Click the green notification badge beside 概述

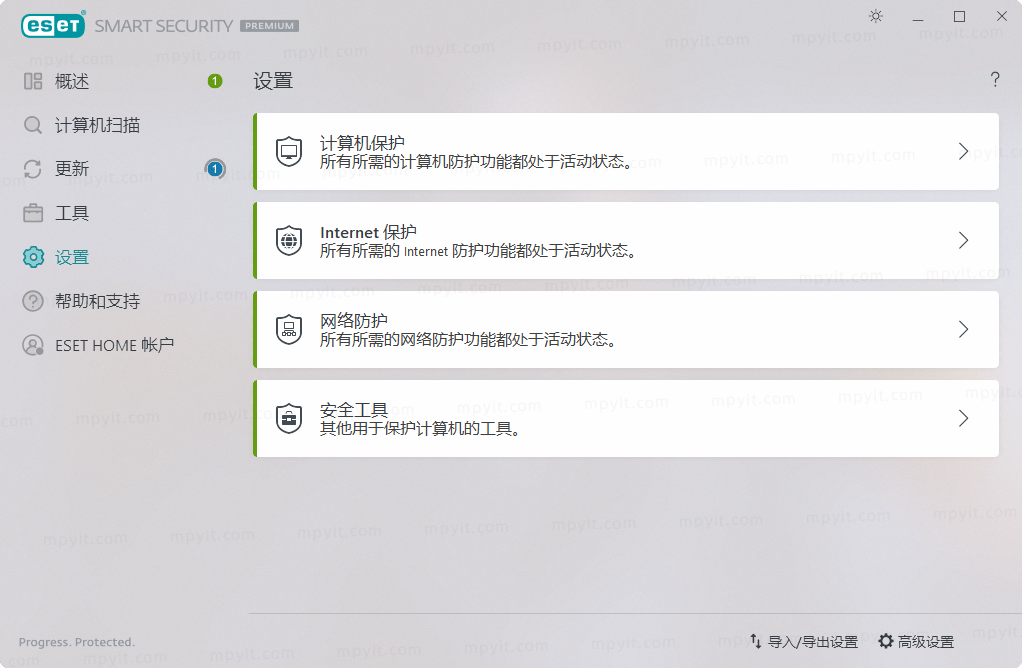pos(215,81)
